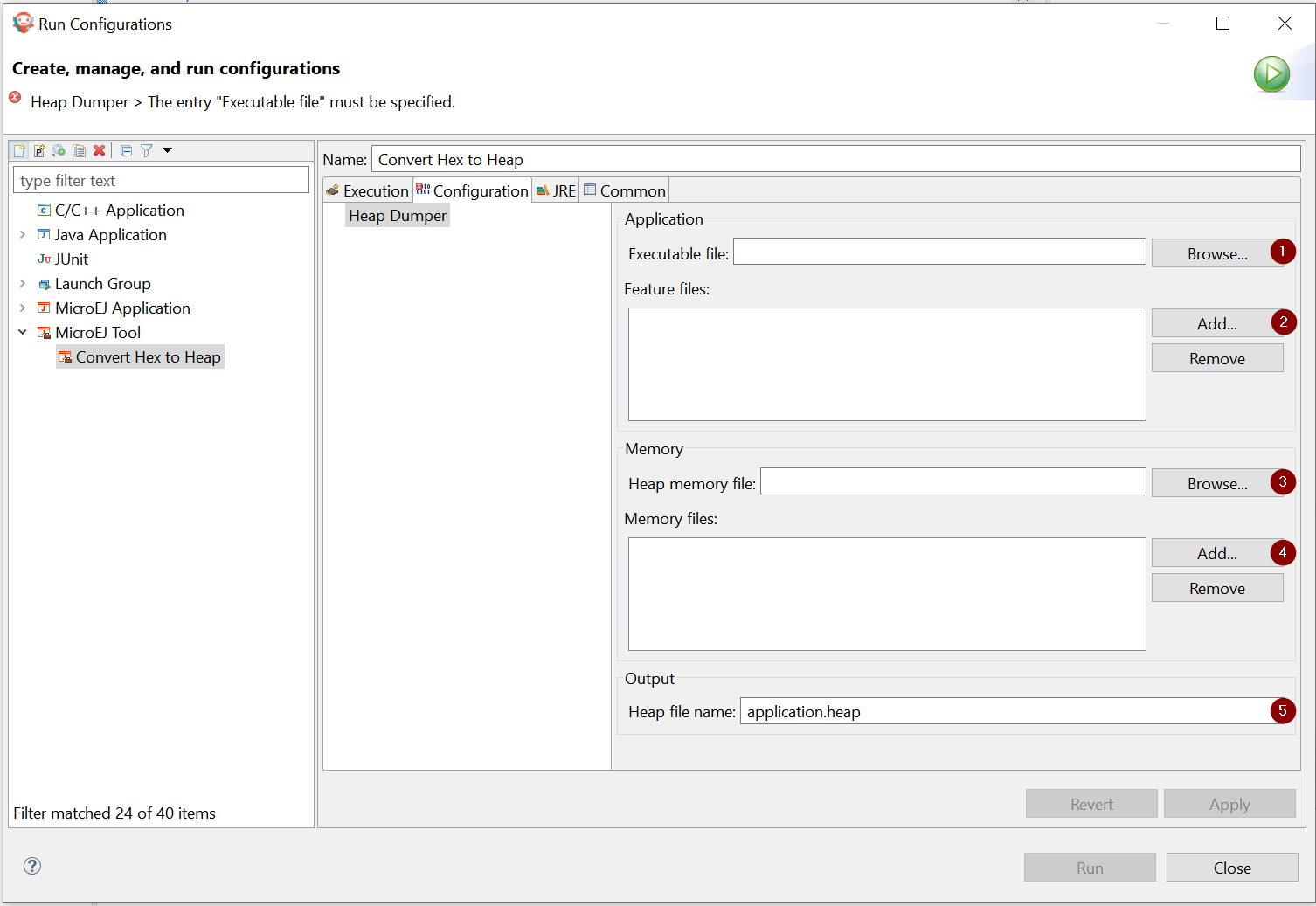
Task: Duplicate the selected launch configuration
Action: tap(79, 150)
